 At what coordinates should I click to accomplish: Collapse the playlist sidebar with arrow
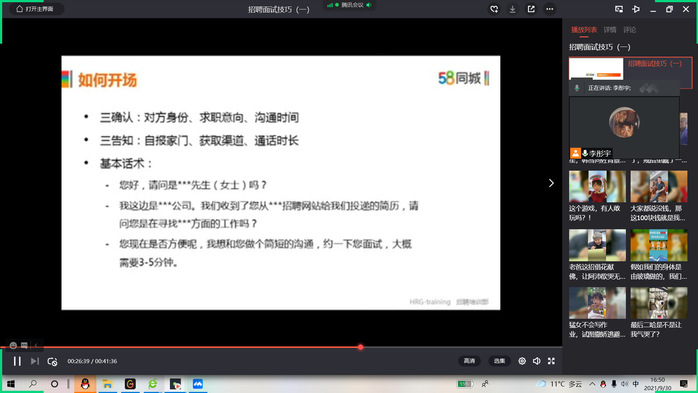pyautogui.click(x=551, y=183)
